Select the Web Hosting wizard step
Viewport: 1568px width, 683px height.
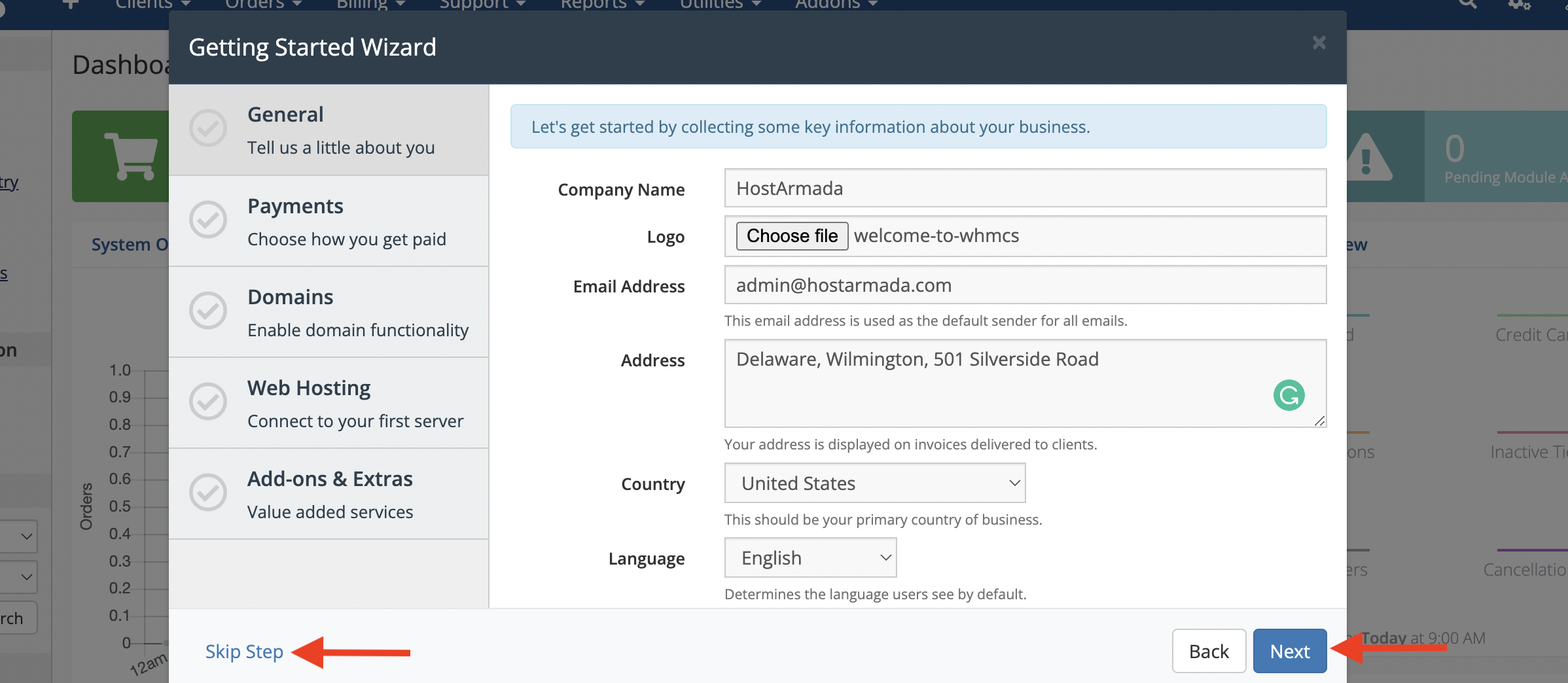click(x=329, y=403)
